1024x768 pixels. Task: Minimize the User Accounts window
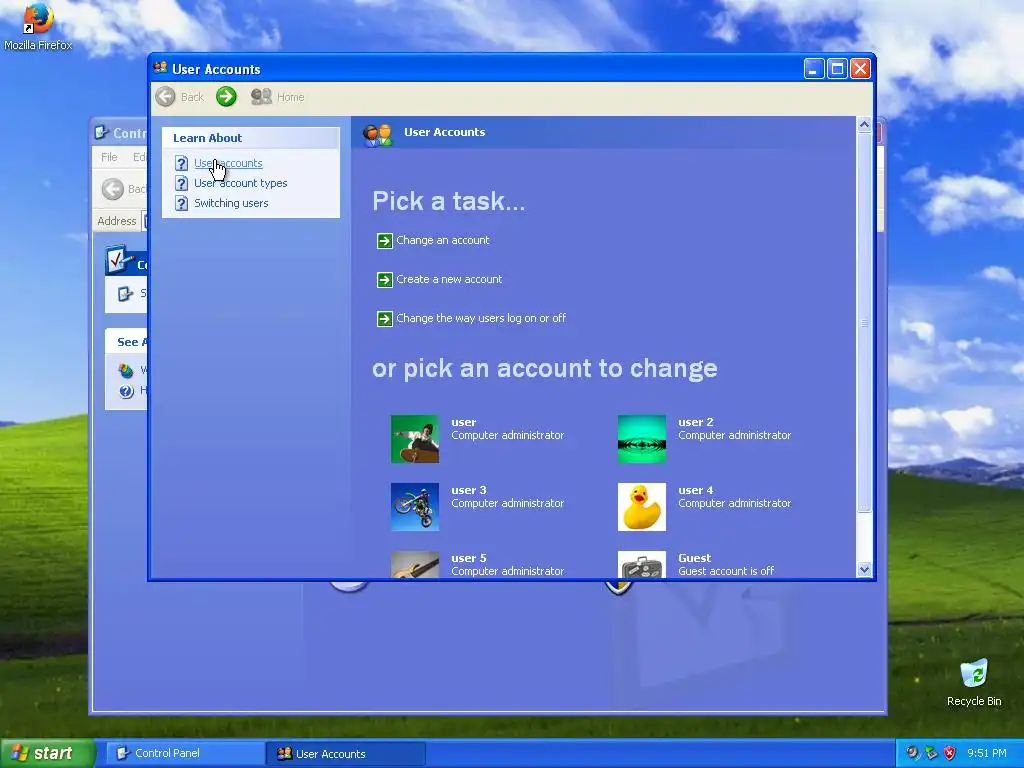pos(814,69)
